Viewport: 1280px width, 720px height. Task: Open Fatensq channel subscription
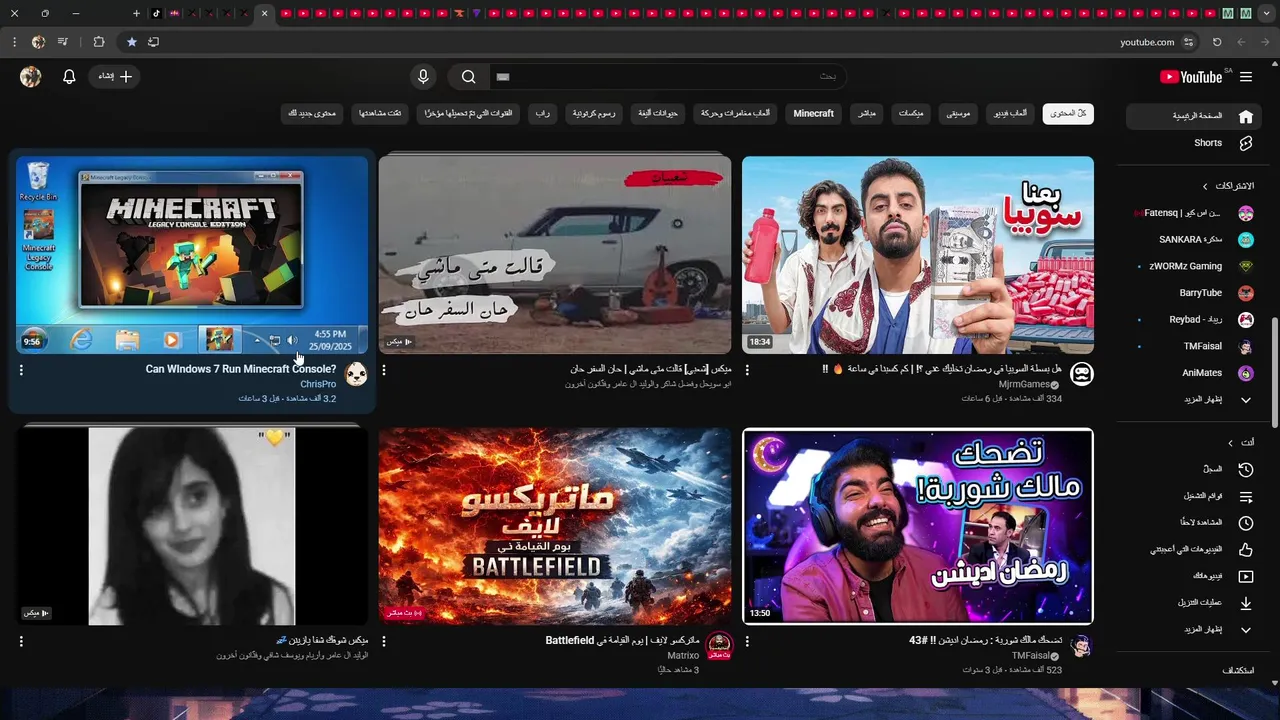[x=1193, y=213]
